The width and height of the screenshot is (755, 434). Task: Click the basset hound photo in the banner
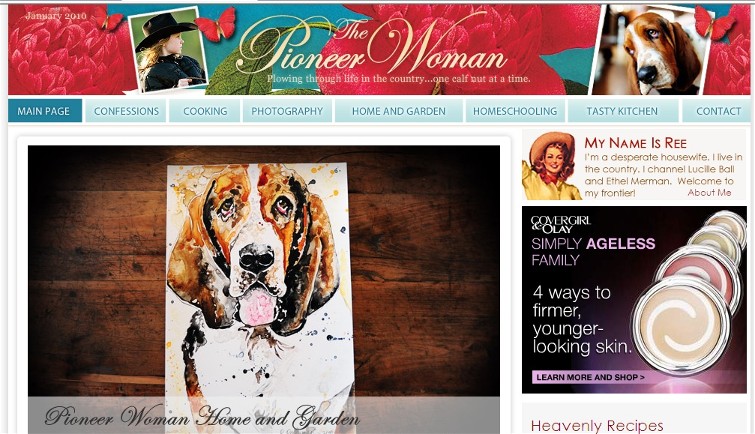pos(651,51)
